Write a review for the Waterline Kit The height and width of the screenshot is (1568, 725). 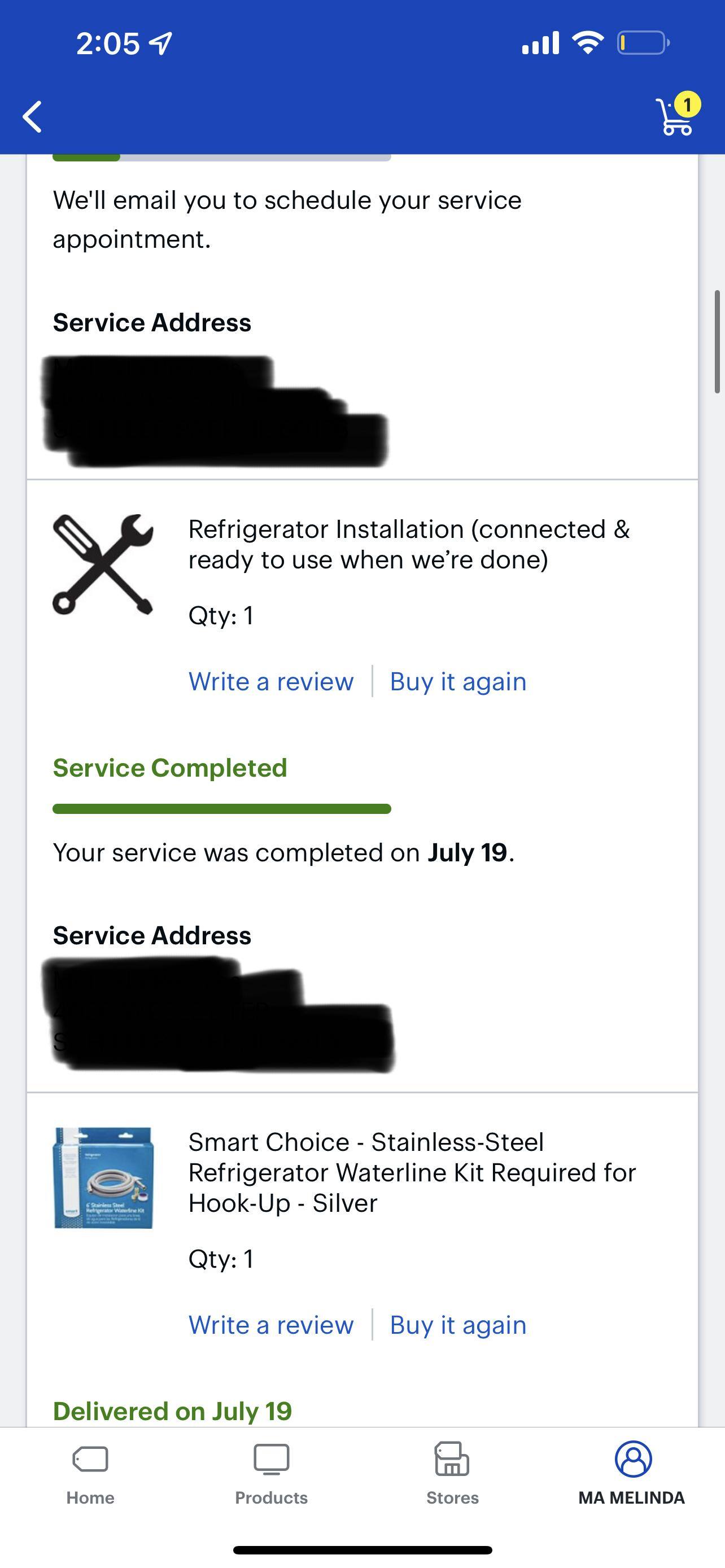tap(271, 1325)
